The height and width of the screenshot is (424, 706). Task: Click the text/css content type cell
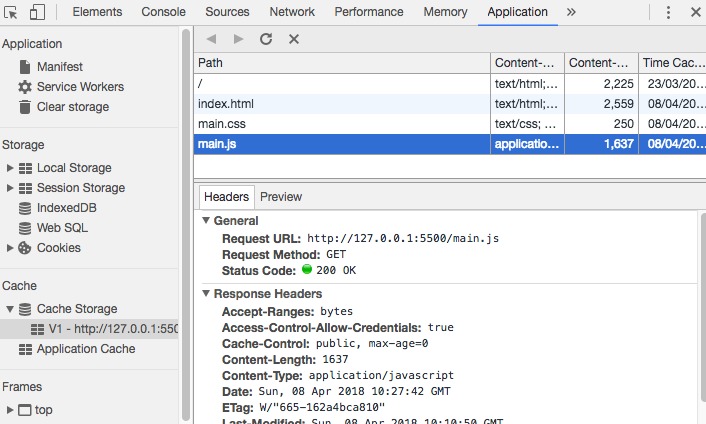[x=527, y=124]
